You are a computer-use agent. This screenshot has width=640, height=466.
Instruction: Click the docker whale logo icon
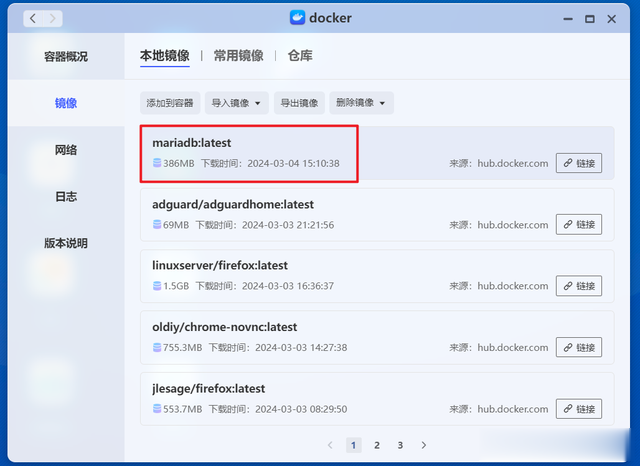pos(297,18)
